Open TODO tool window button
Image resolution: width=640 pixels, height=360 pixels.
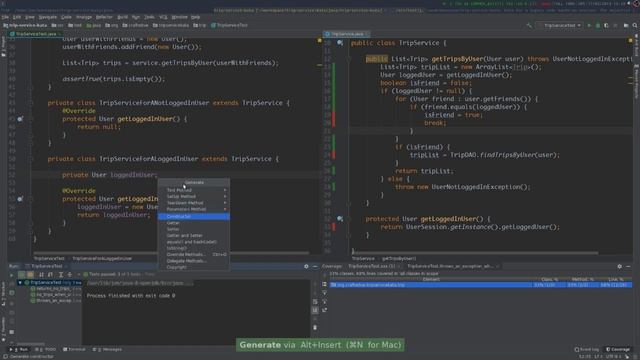click(45, 349)
